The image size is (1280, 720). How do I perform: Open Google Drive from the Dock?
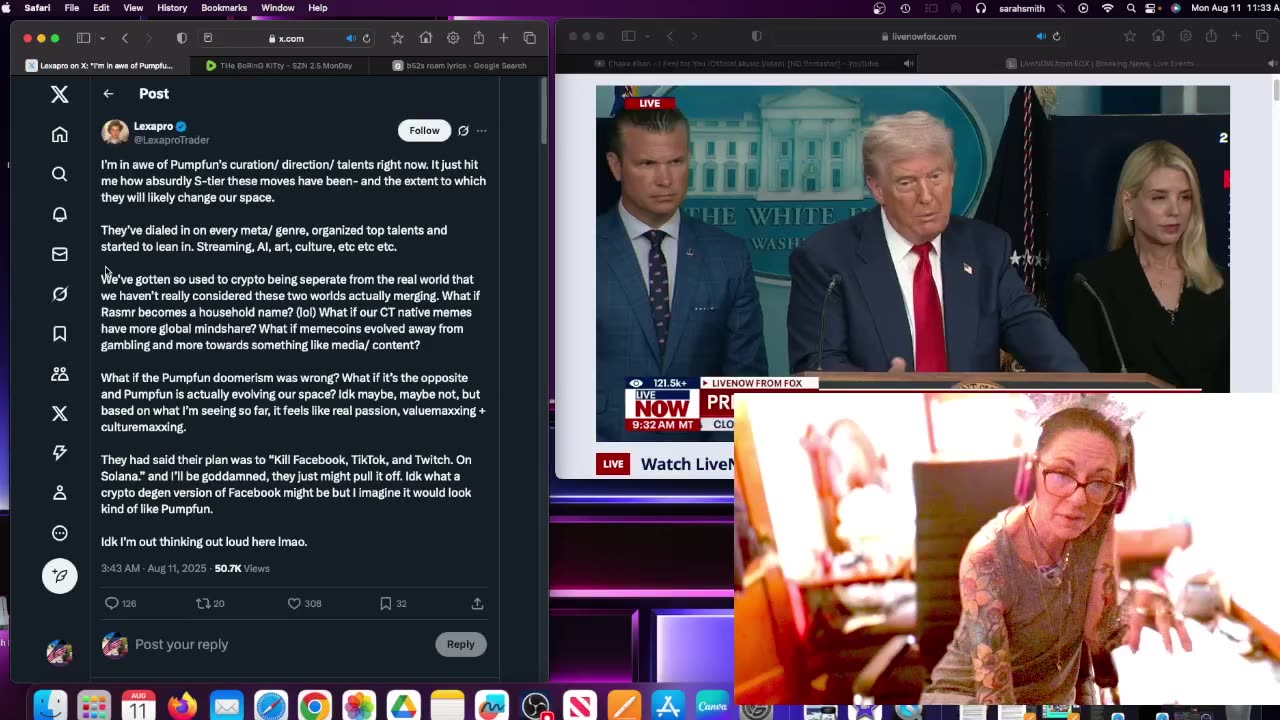tap(403, 707)
